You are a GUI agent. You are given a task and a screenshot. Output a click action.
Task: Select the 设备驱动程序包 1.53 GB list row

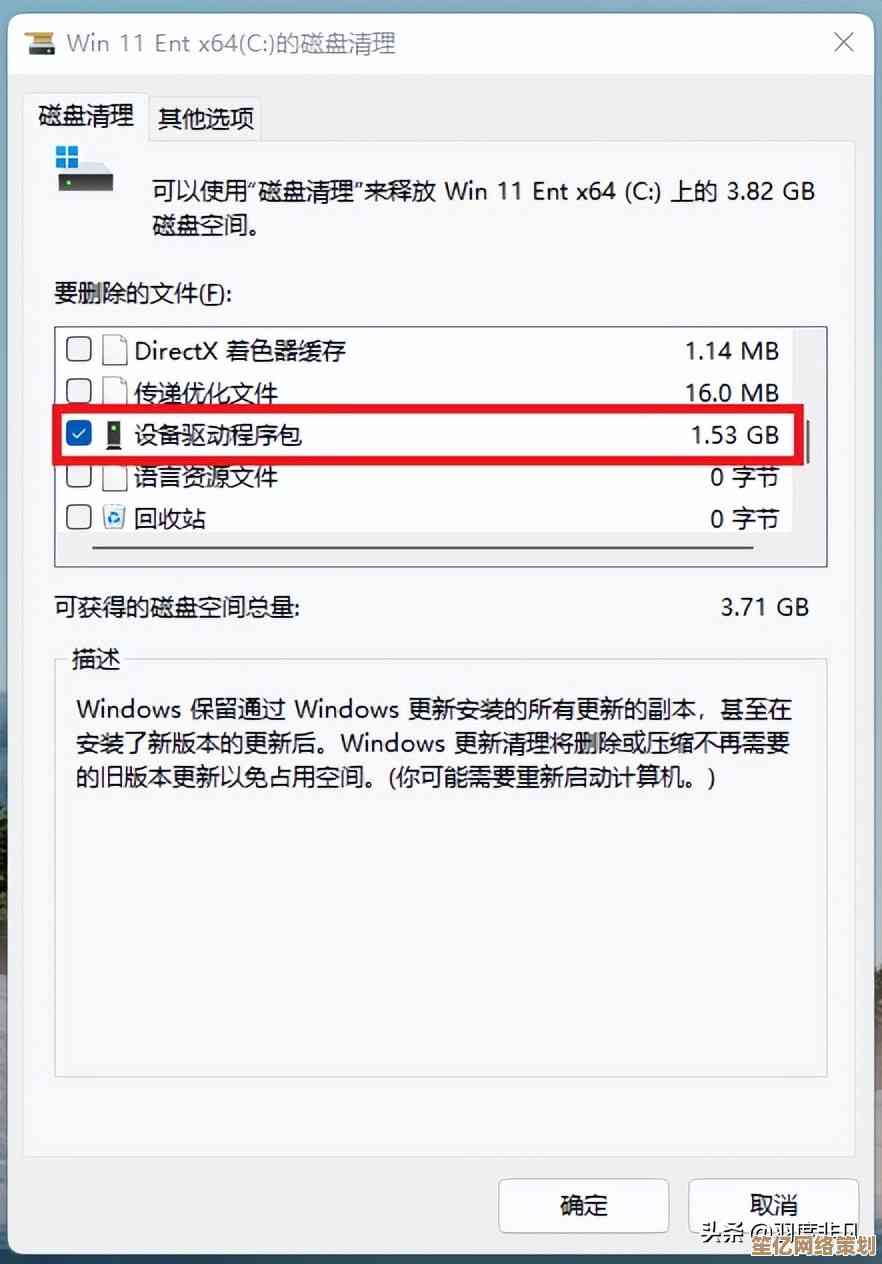[429, 434]
